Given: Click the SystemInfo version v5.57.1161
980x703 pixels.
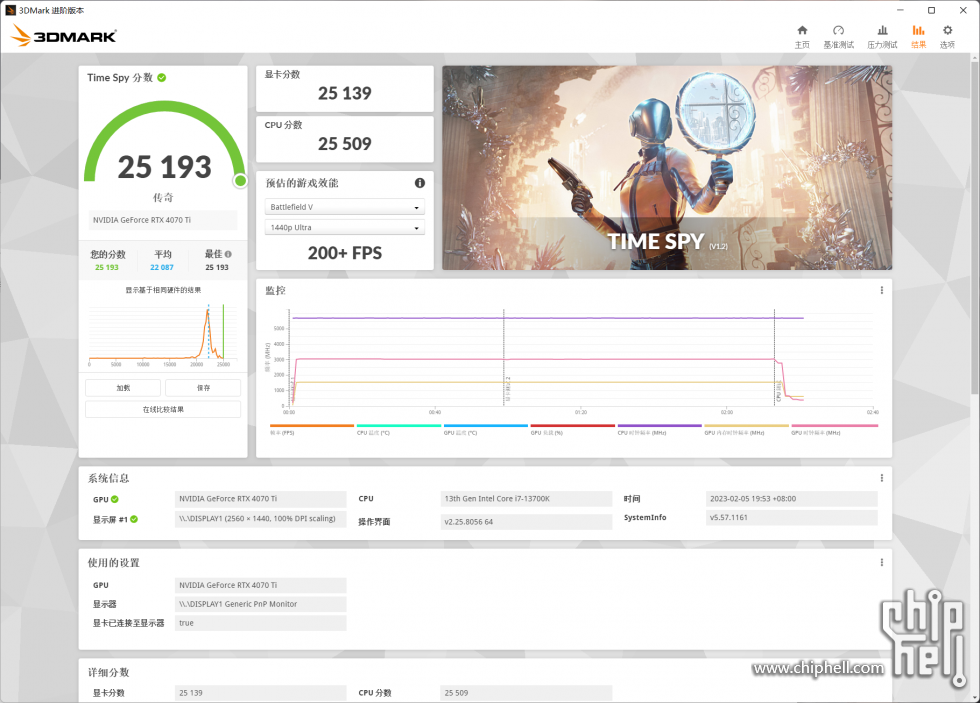Looking at the screenshot, I should pos(792,517).
